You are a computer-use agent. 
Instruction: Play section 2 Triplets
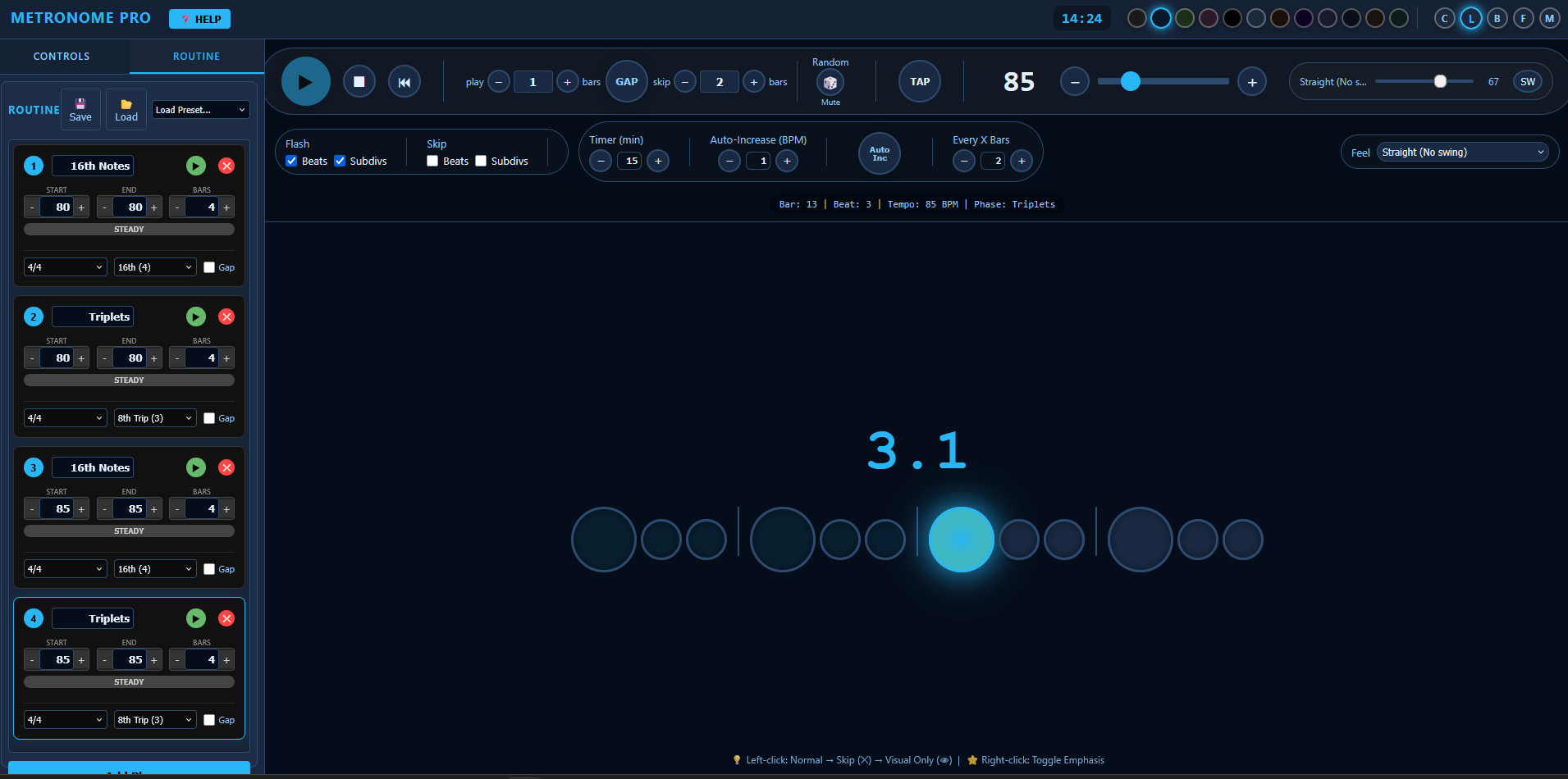pos(195,317)
